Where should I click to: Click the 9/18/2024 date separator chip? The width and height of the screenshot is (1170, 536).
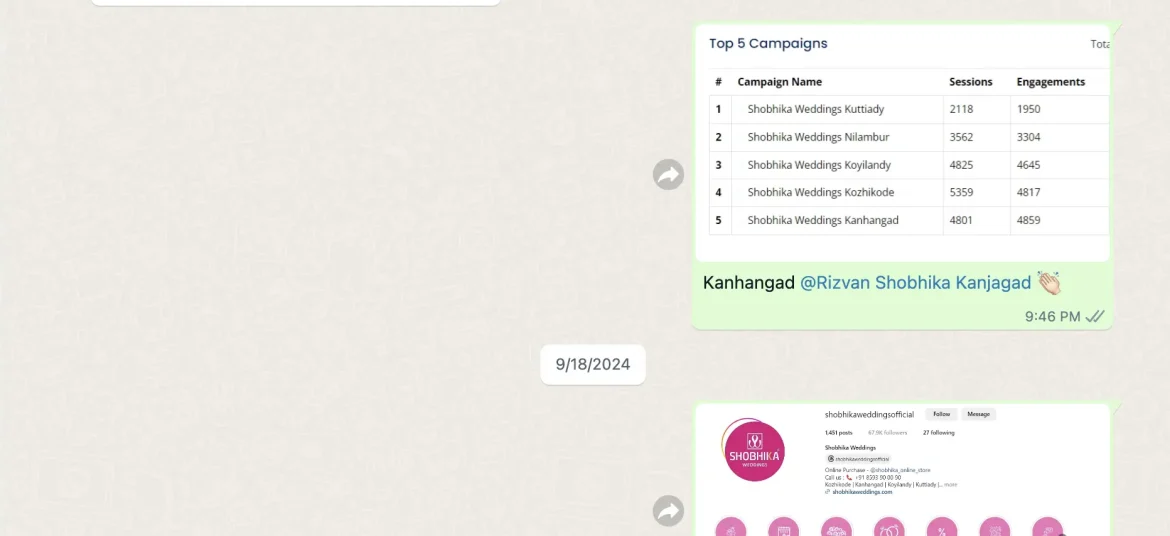point(592,364)
